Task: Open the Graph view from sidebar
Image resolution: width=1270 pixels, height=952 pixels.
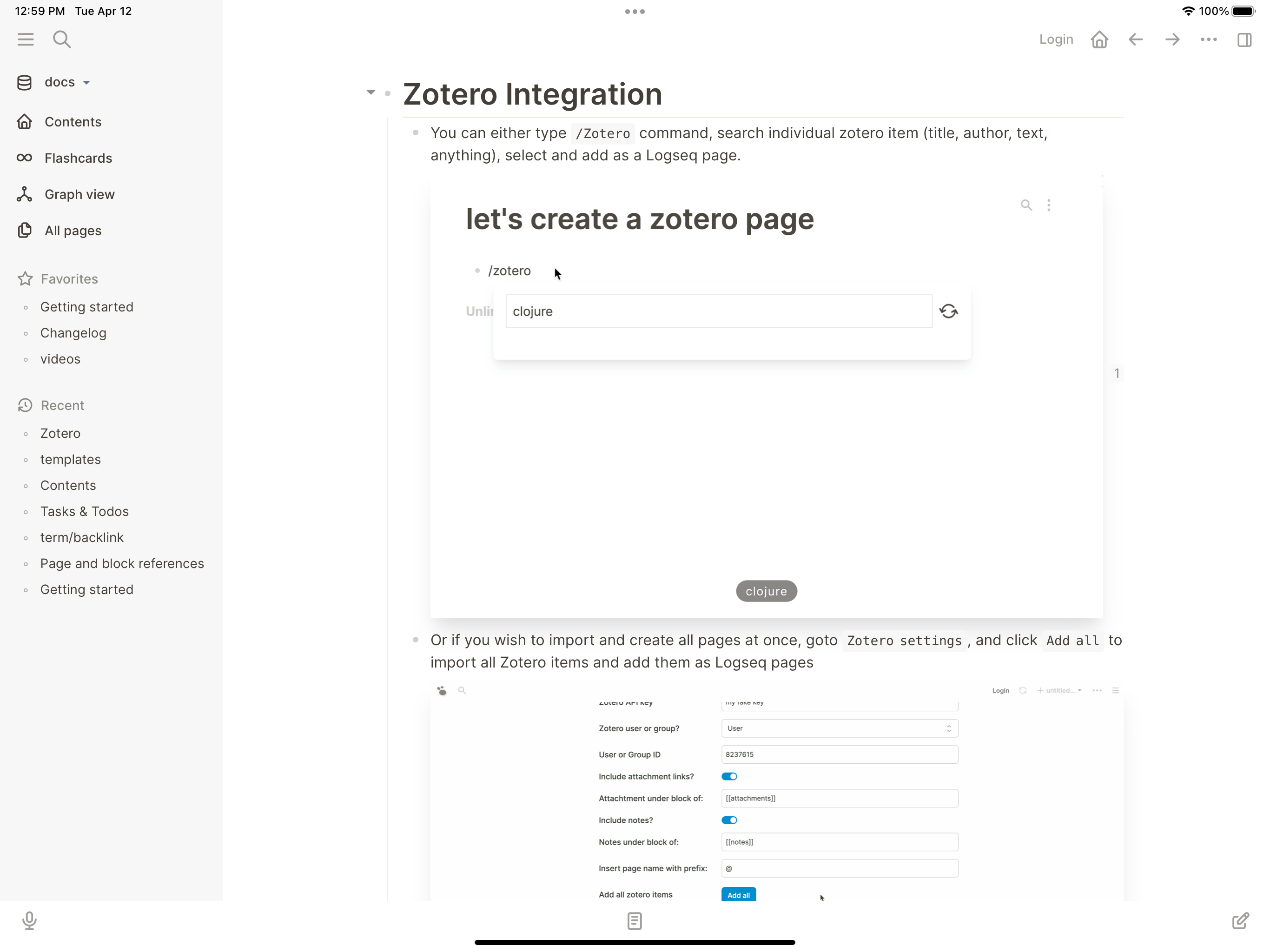Action: (79, 194)
